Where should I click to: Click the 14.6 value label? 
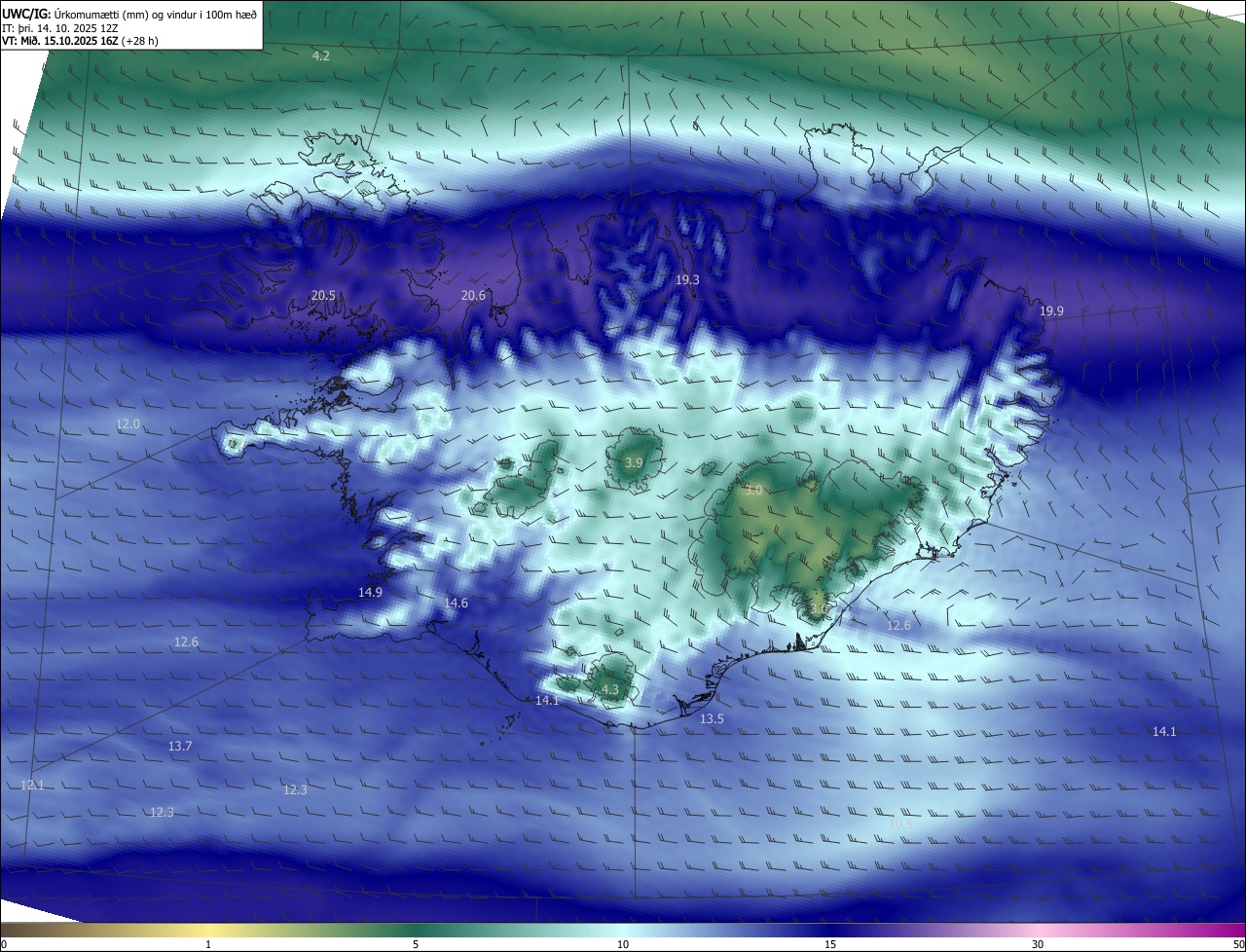coord(456,604)
